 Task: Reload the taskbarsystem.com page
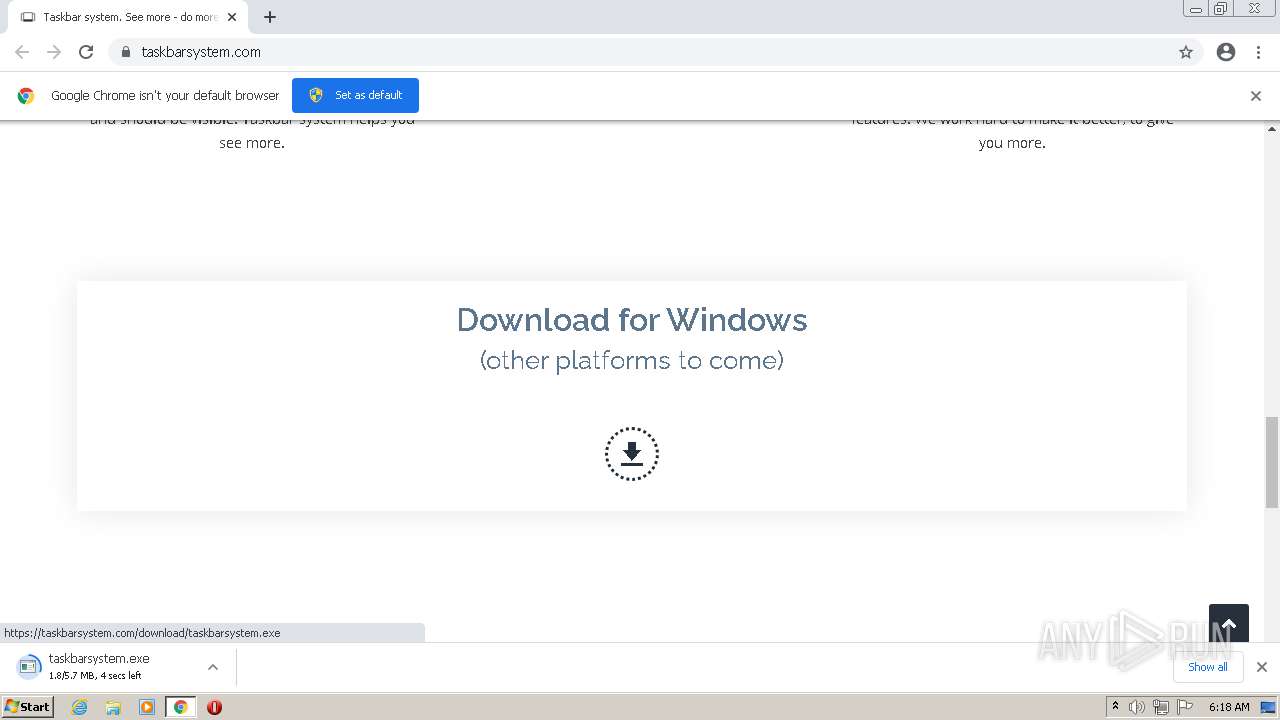[86, 52]
